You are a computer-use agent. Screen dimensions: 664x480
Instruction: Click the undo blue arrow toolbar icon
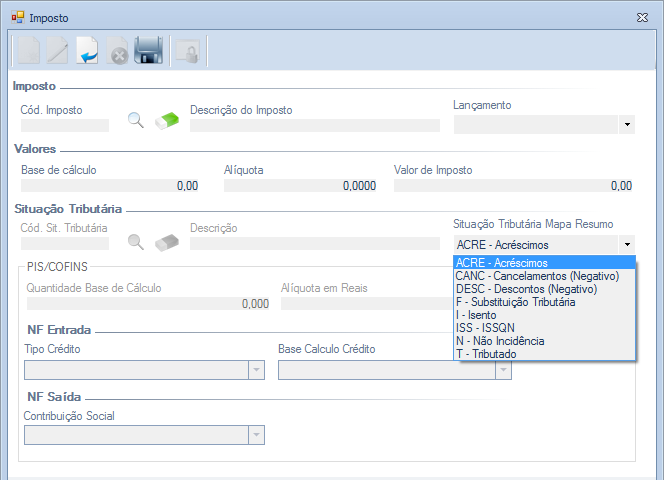[87, 50]
